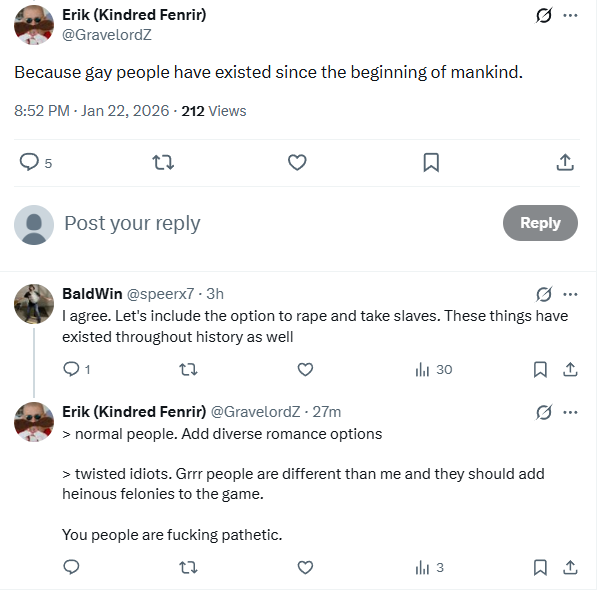Open more options on Erik's 27m reply
This screenshot has height=590, width=599.
coord(570,413)
